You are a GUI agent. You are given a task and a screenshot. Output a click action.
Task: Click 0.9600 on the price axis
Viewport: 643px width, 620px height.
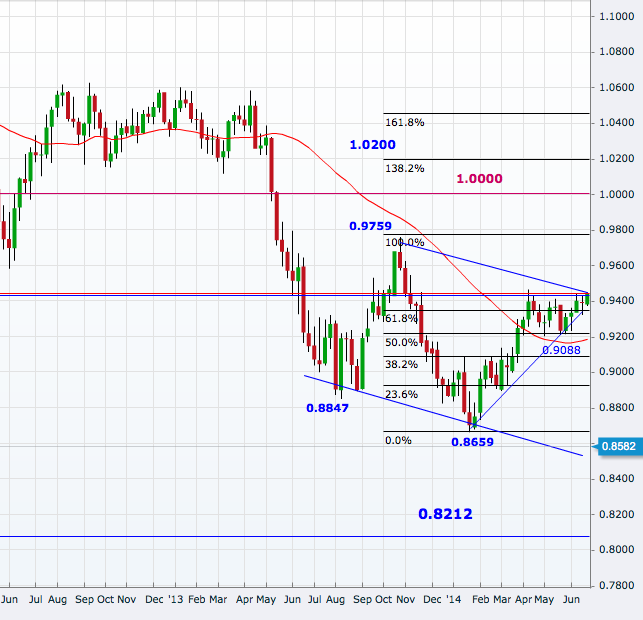[x=617, y=265]
